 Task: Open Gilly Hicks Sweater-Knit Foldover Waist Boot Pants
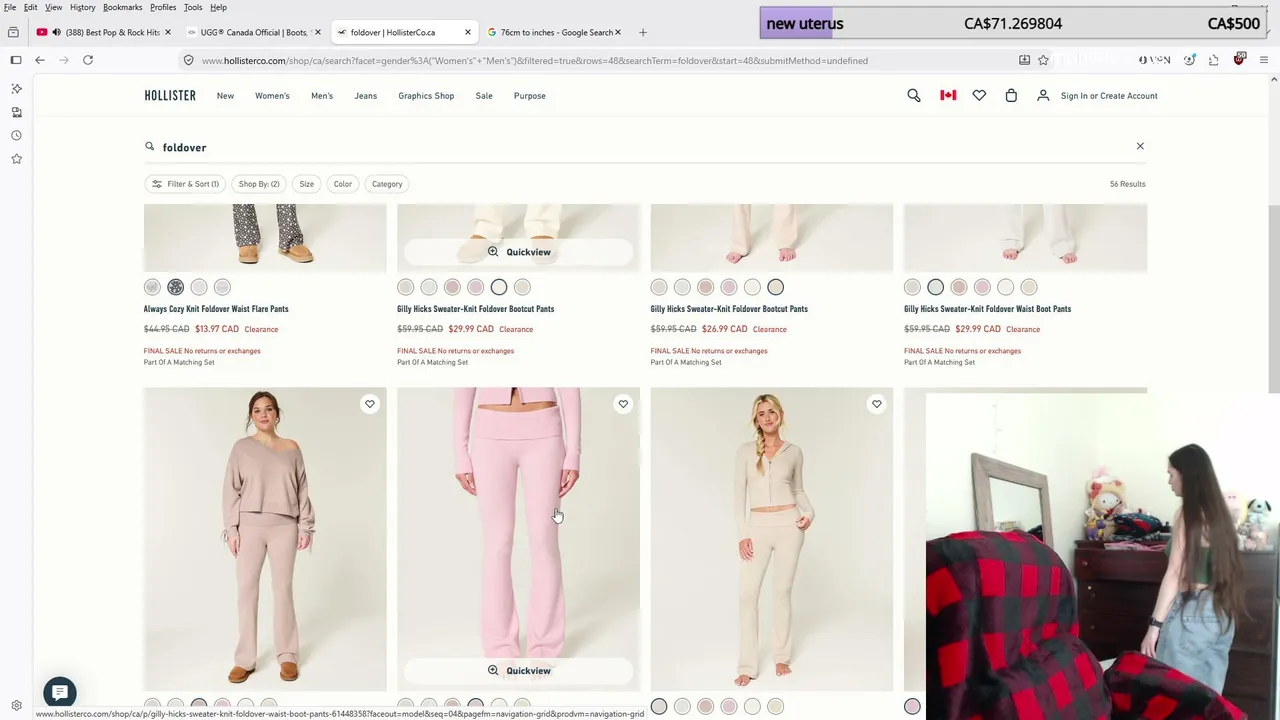[x=987, y=309]
